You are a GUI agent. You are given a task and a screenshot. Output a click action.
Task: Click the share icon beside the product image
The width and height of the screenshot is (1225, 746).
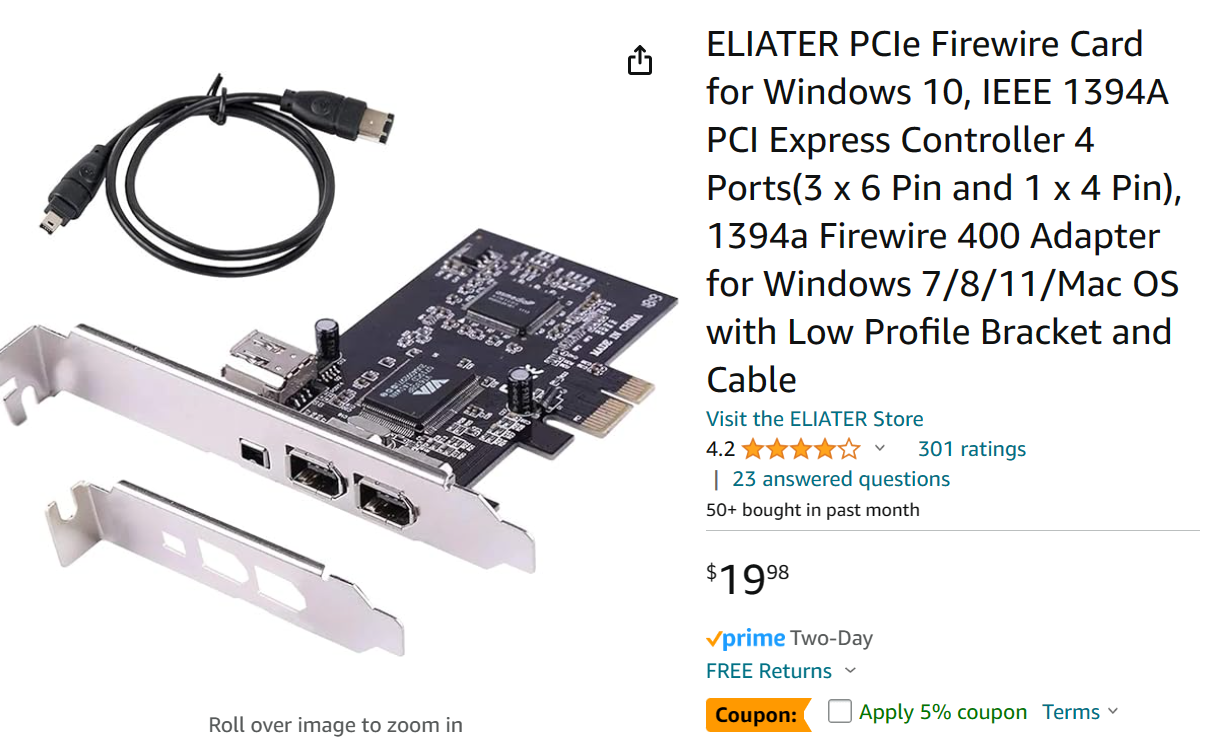click(640, 61)
